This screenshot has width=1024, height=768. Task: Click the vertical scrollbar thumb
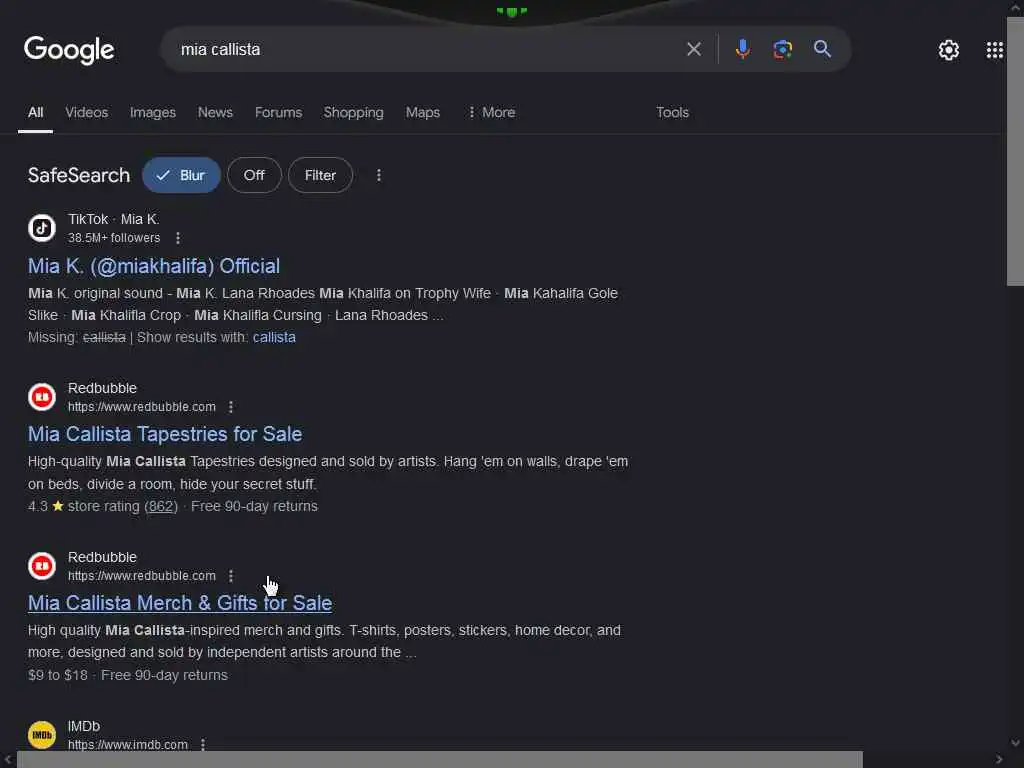pos(1015,152)
